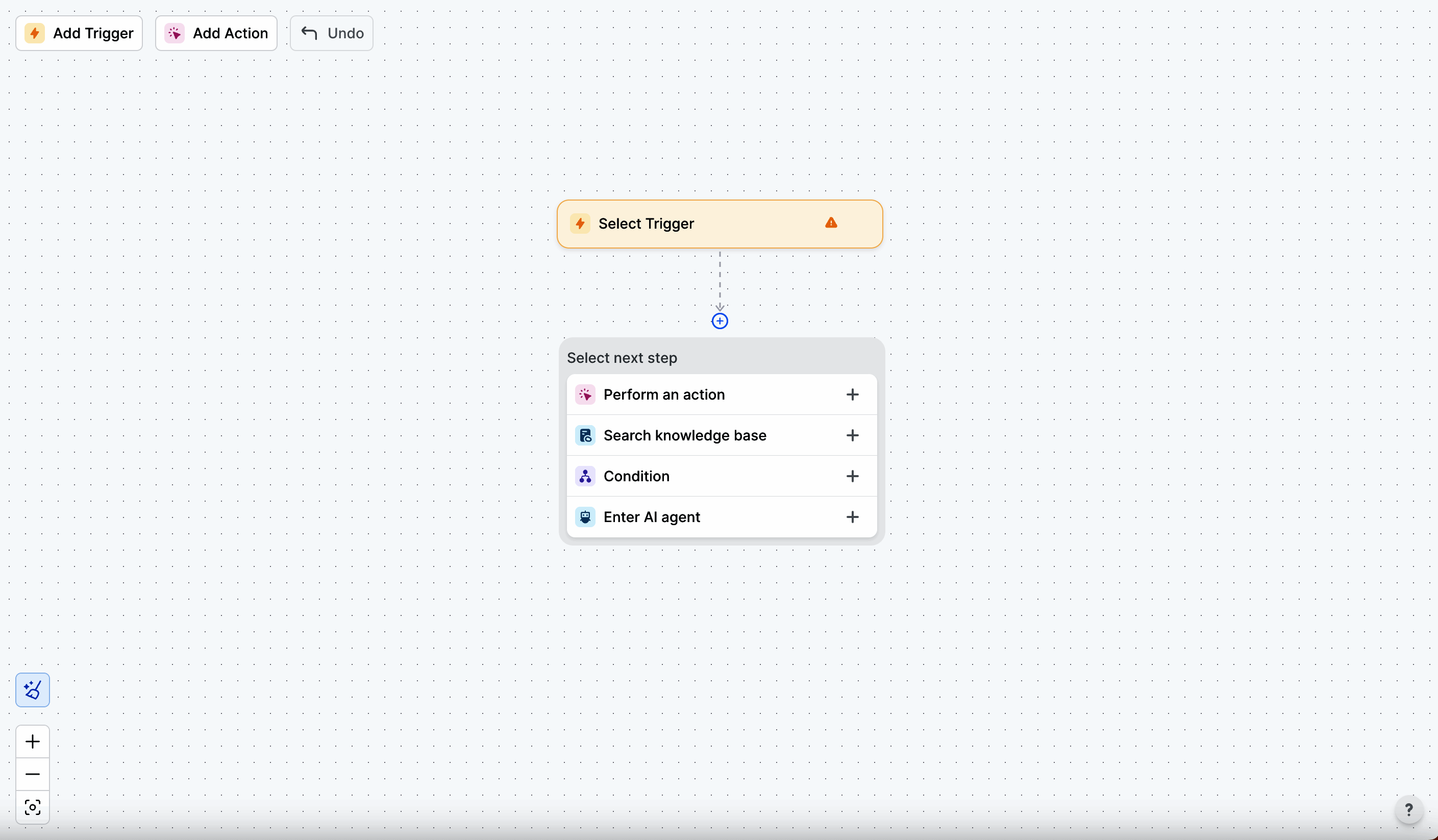Open the help question mark button
This screenshot has width=1438, height=840.
click(1408, 810)
